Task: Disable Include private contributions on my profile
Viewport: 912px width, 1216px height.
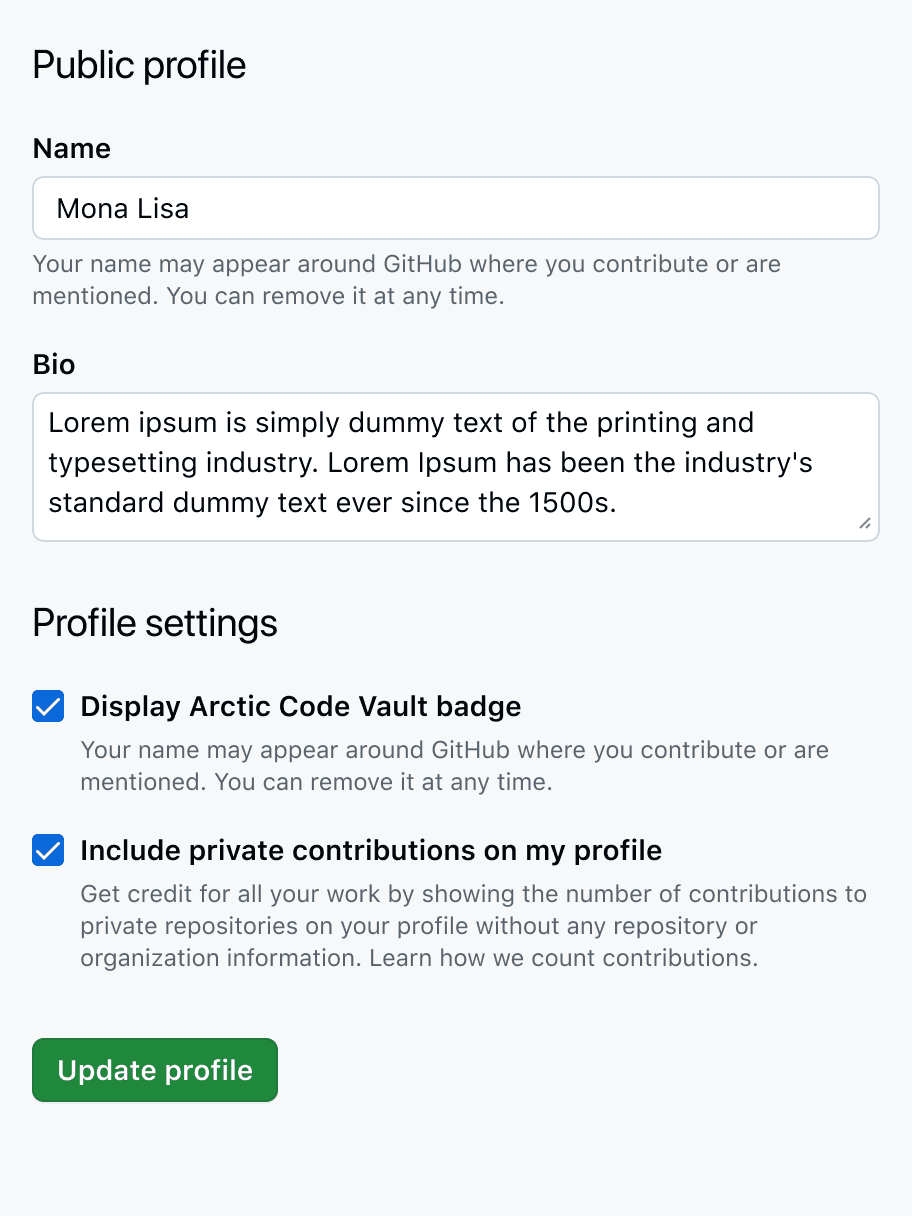Action: click(x=47, y=850)
